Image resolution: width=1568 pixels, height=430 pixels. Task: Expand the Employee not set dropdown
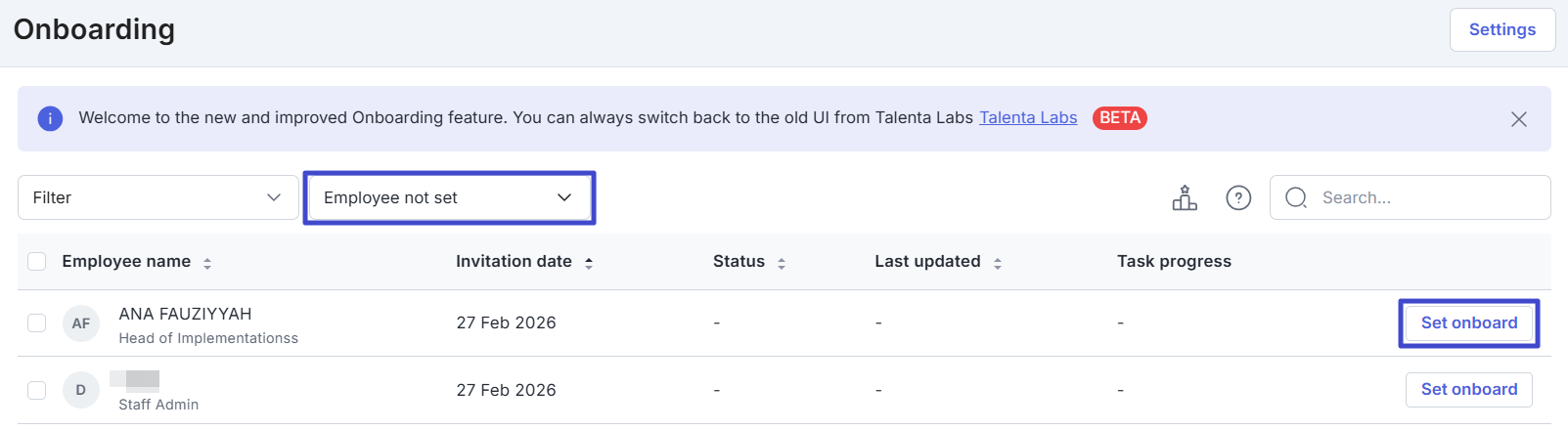[448, 197]
